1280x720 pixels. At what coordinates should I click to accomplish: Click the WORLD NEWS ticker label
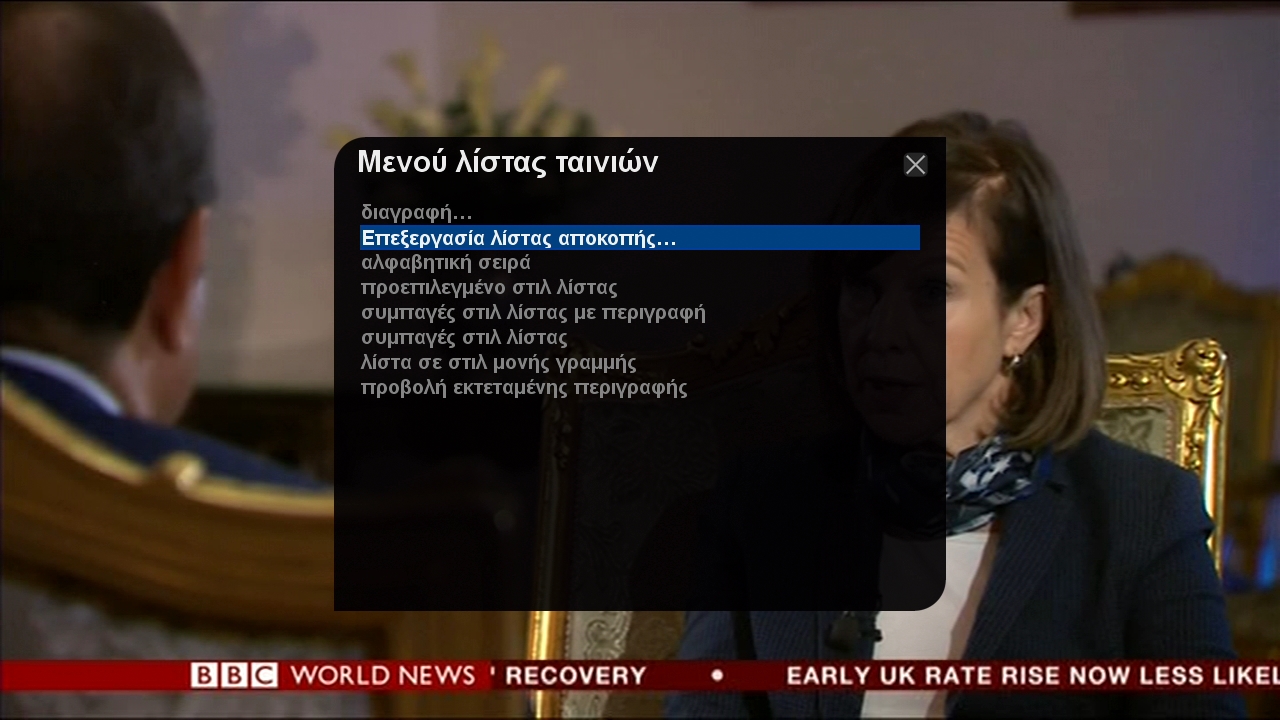pyautogui.click(x=382, y=675)
